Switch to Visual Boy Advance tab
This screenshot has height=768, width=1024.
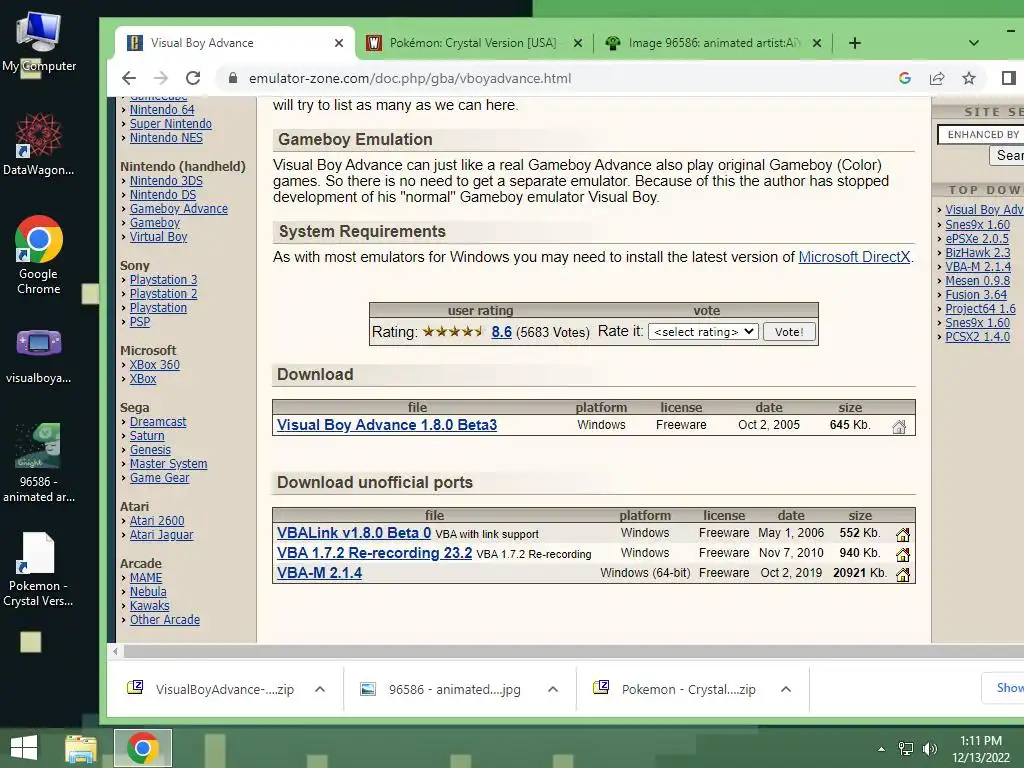pyautogui.click(x=235, y=43)
